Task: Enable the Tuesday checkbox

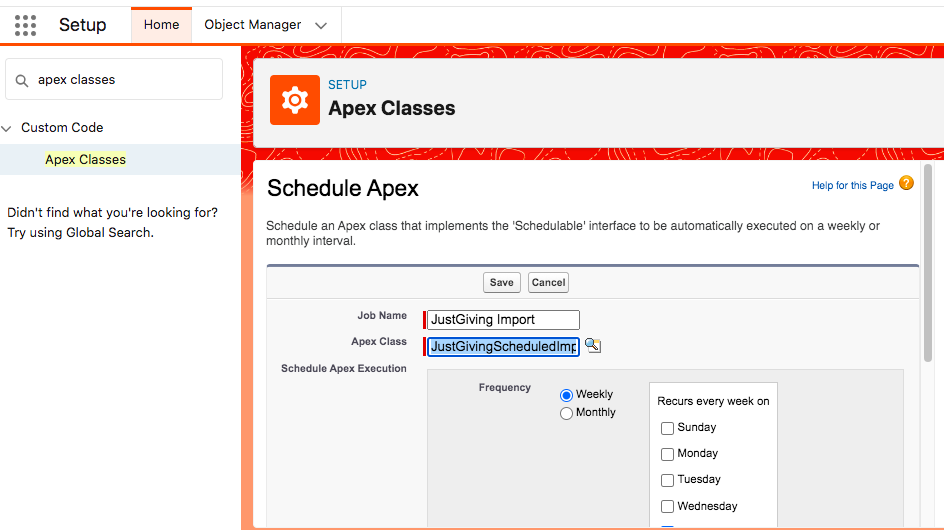Action: point(667,480)
